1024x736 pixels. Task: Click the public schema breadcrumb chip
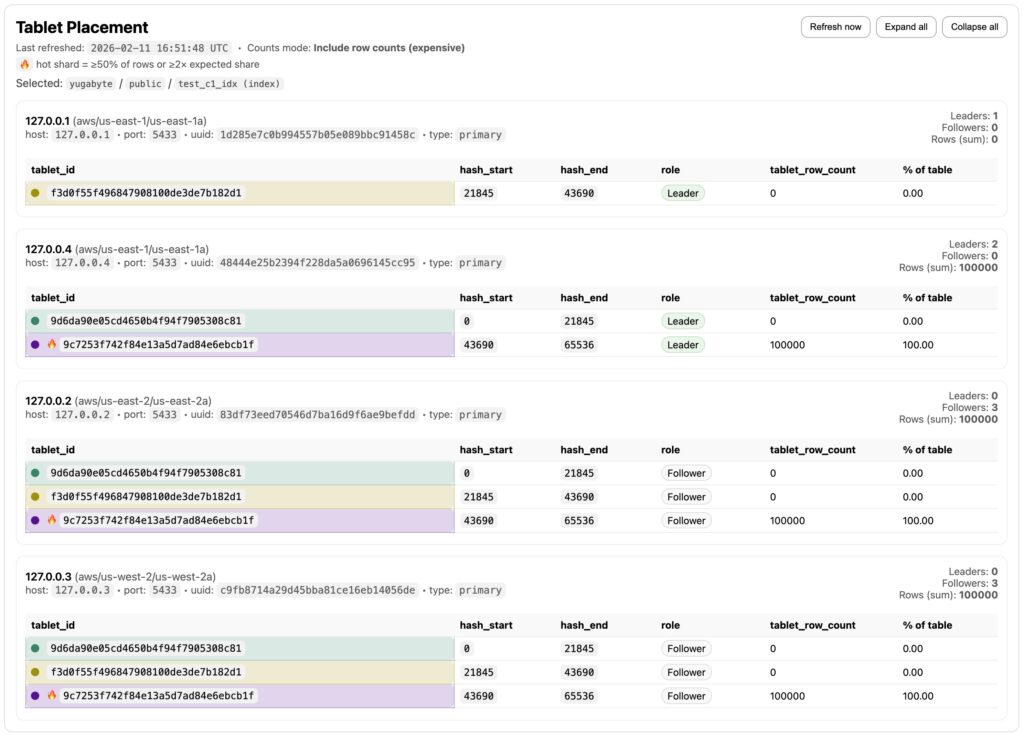point(145,84)
